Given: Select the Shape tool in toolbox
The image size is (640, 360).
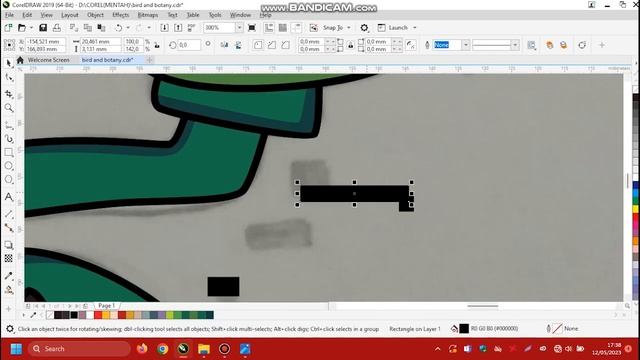Looking at the screenshot, I should tap(9, 78).
